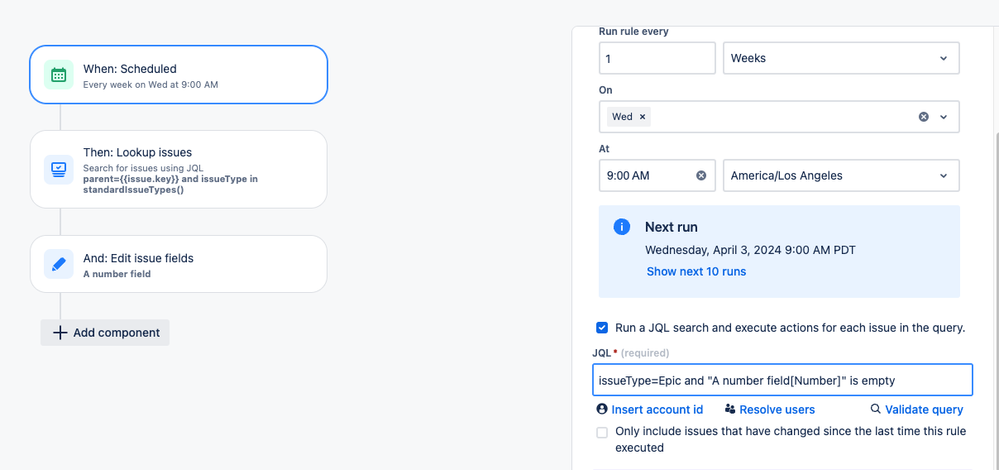Image resolution: width=999 pixels, height=470 pixels.
Task: Uncheck Run a JQL search checkbox
Action: click(602, 328)
